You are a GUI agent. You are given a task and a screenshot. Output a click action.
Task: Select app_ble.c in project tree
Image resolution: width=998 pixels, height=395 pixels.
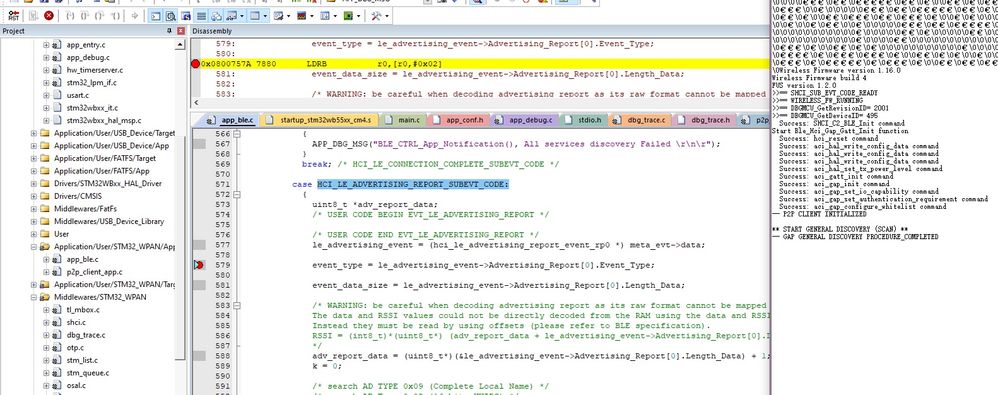pyautogui.click(x=82, y=259)
